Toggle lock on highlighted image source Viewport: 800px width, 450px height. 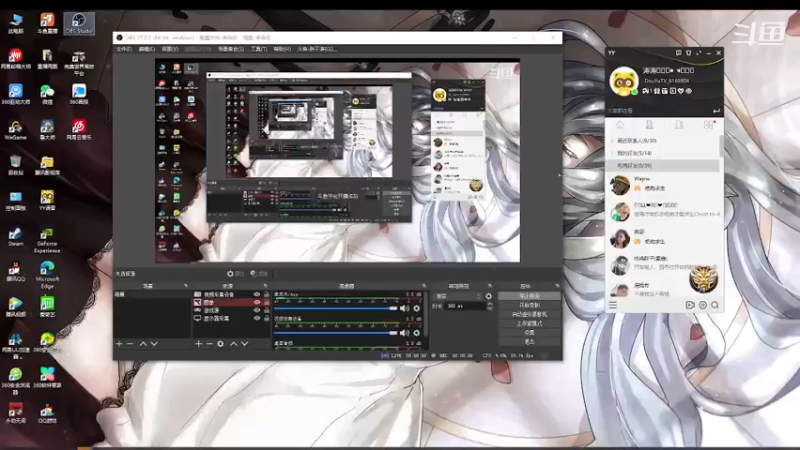(266, 302)
